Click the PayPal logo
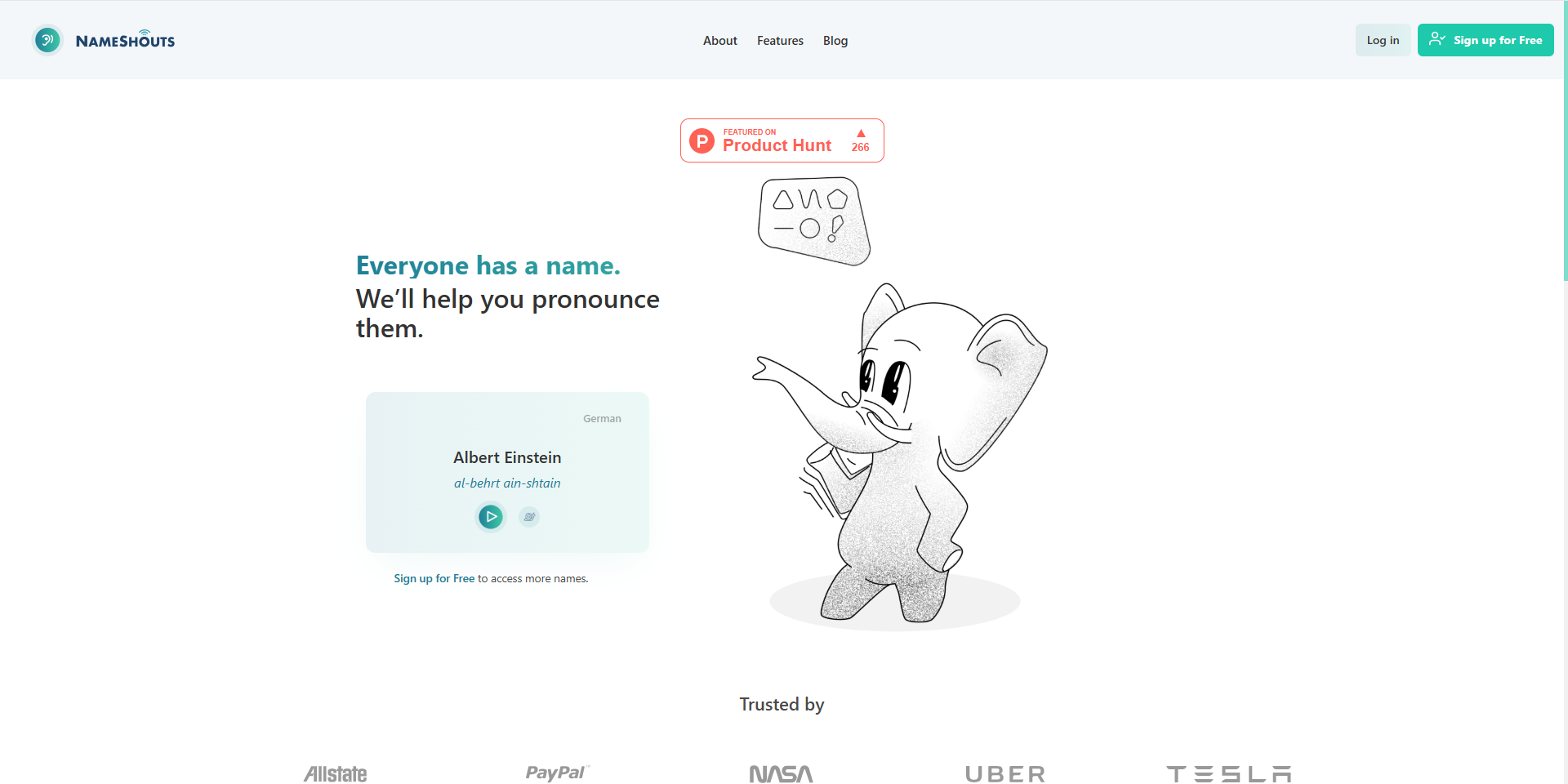 tap(557, 773)
